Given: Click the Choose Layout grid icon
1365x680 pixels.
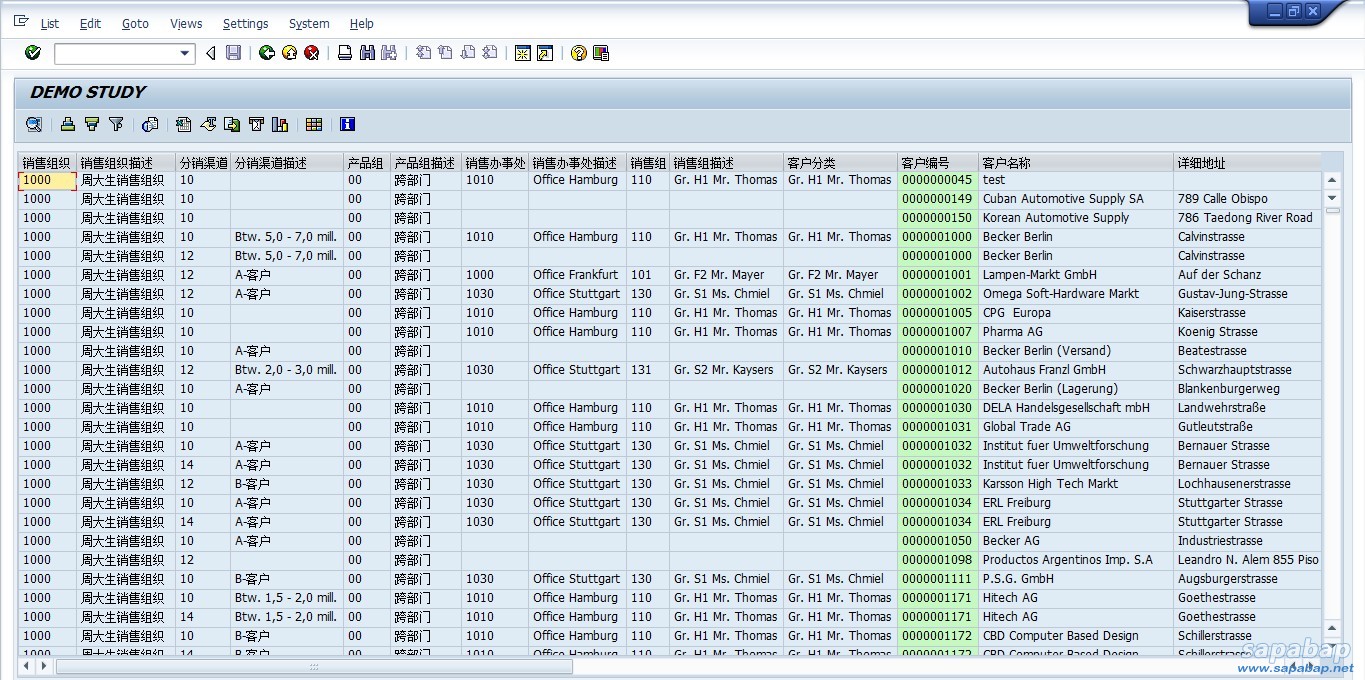Looking at the screenshot, I should tap(314, 124).
